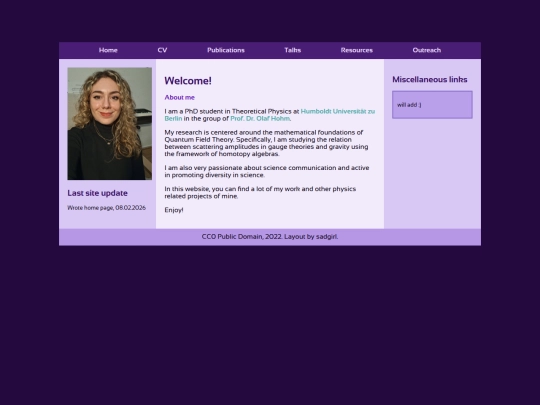
Task: Open the Resources navigation item
Action: [357, 50]
